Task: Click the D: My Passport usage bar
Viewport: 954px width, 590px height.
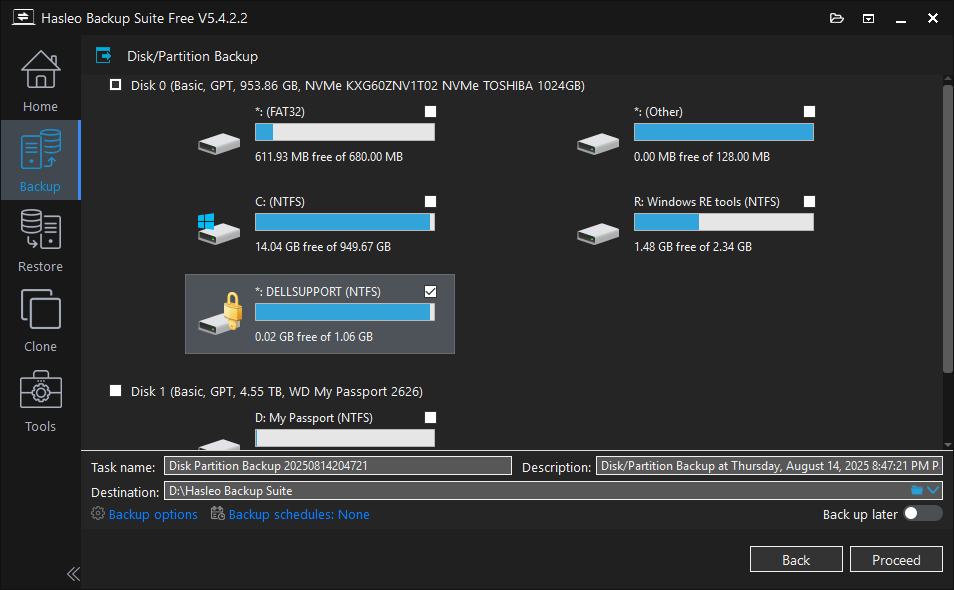Action: coord(344,438)
